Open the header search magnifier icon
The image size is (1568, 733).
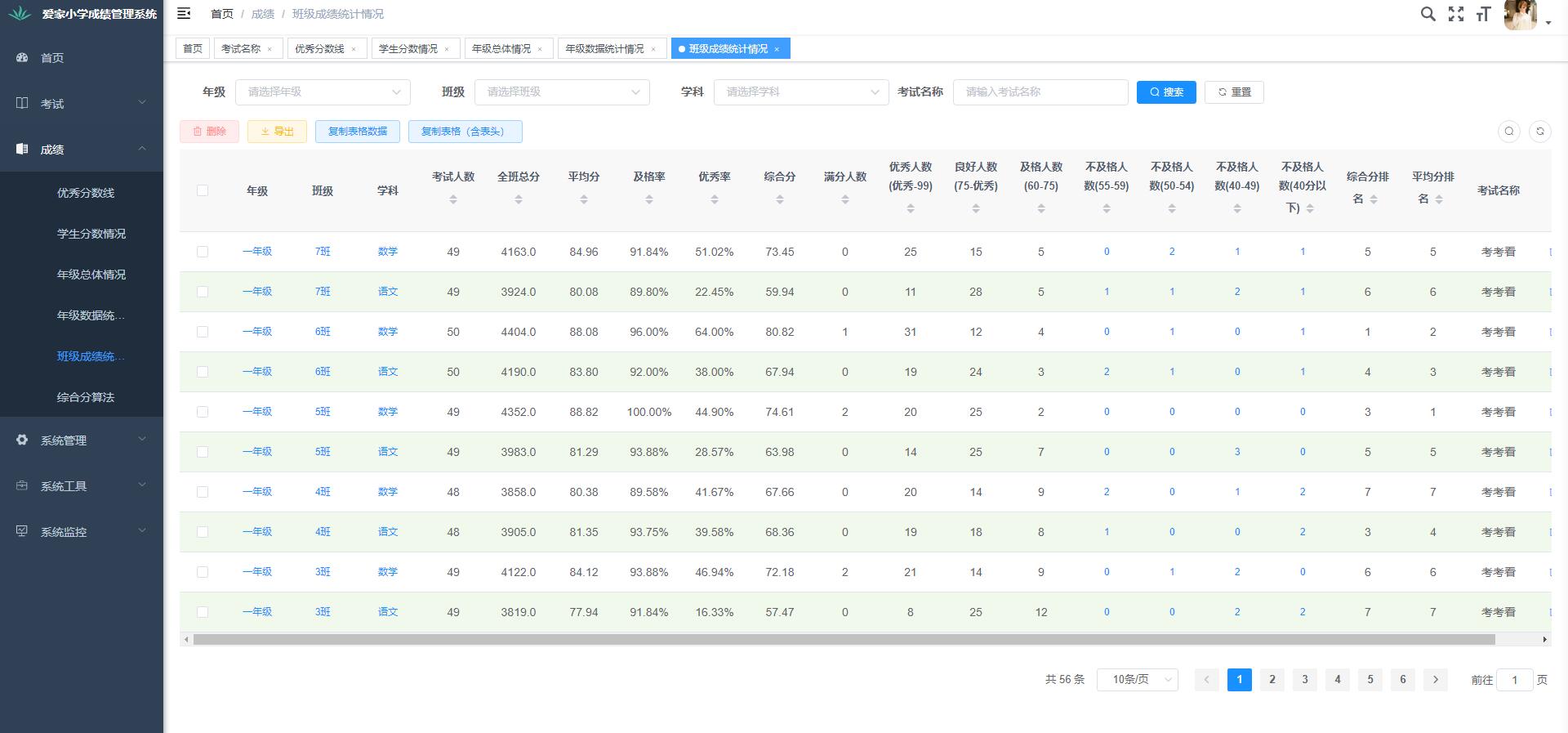(1428, 14)
